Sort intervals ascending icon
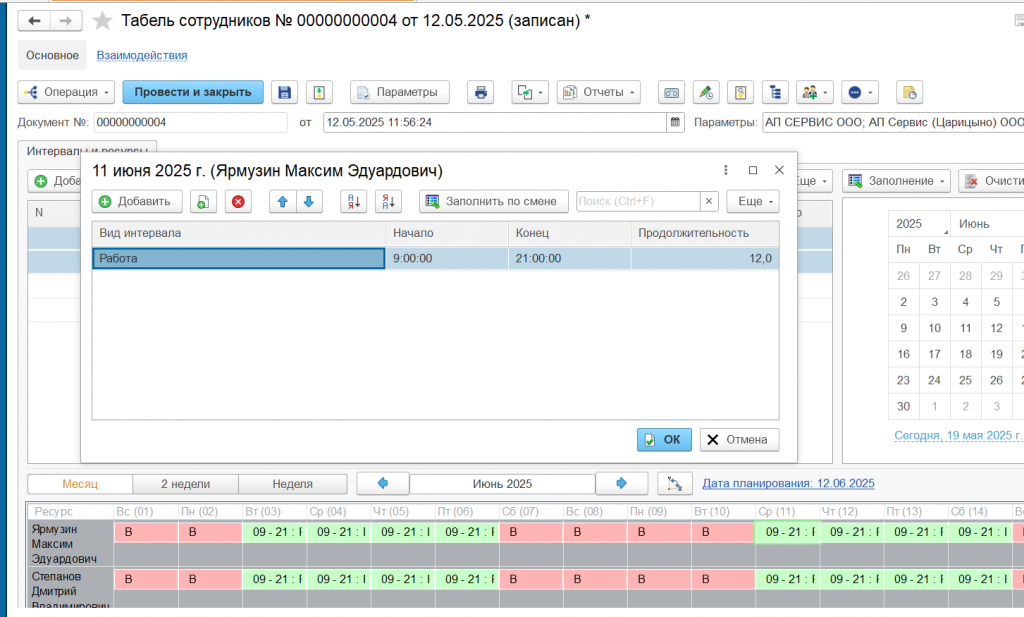Viewport: 1024px width, 617px height. tap(353, 201)
